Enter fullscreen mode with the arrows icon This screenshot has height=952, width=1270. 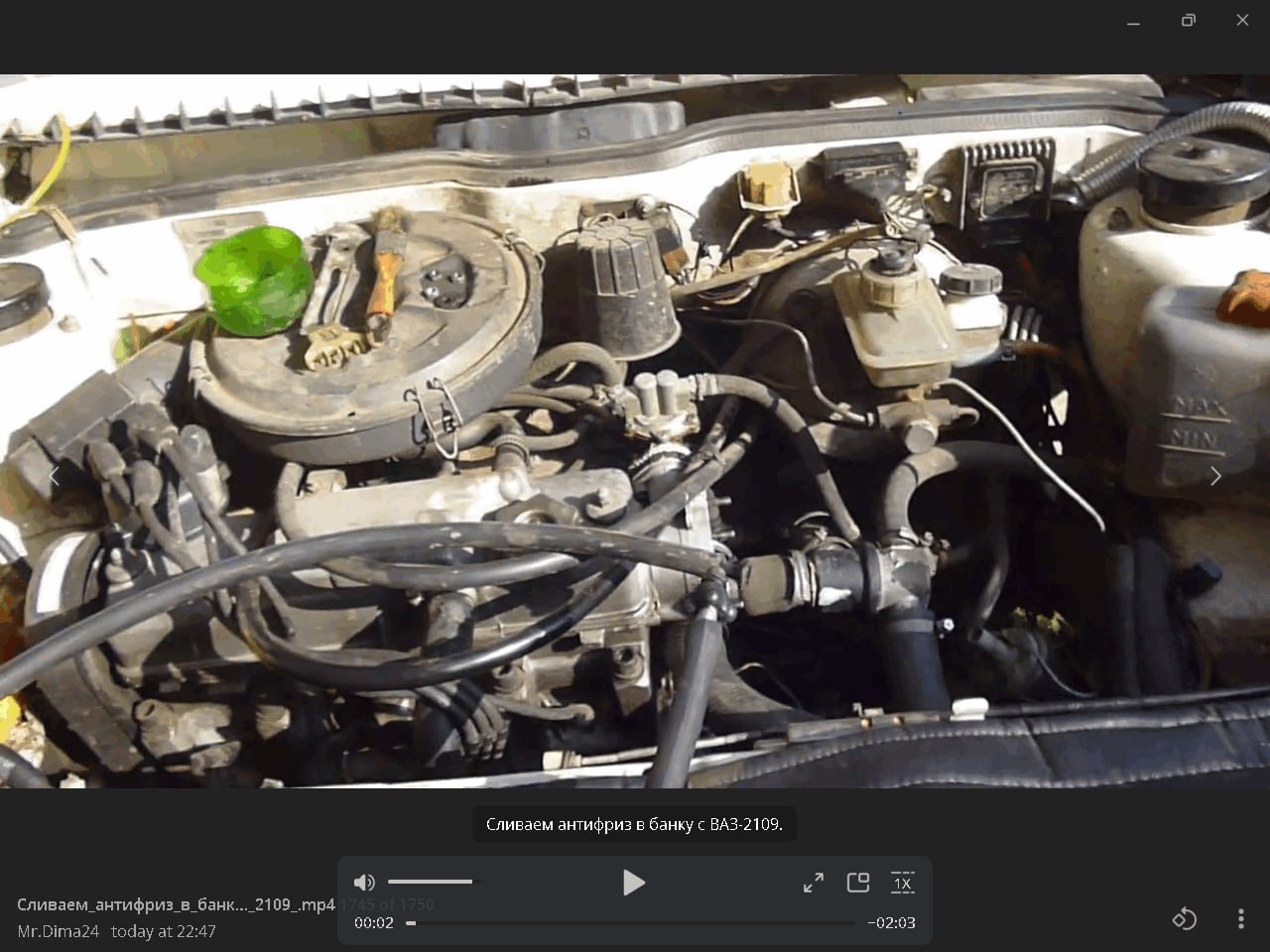814,883
